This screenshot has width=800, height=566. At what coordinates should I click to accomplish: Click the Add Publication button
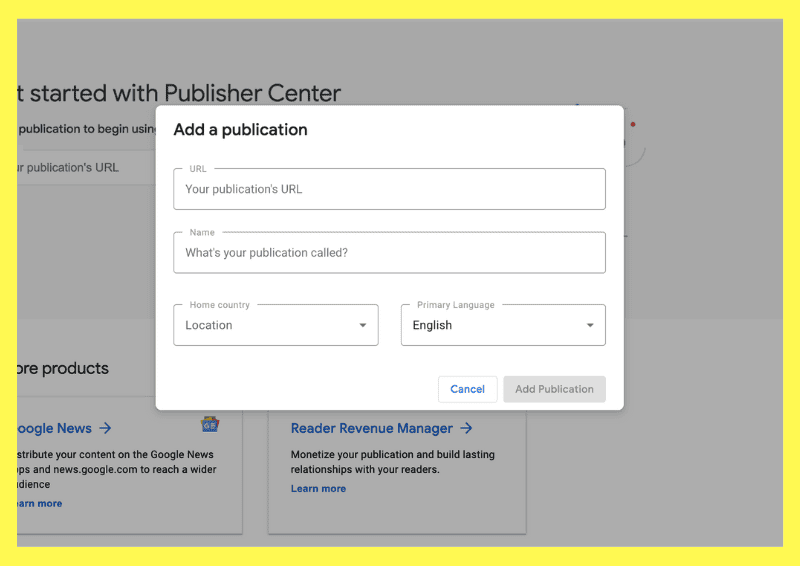pyautogui.click(x=554, y=389)
